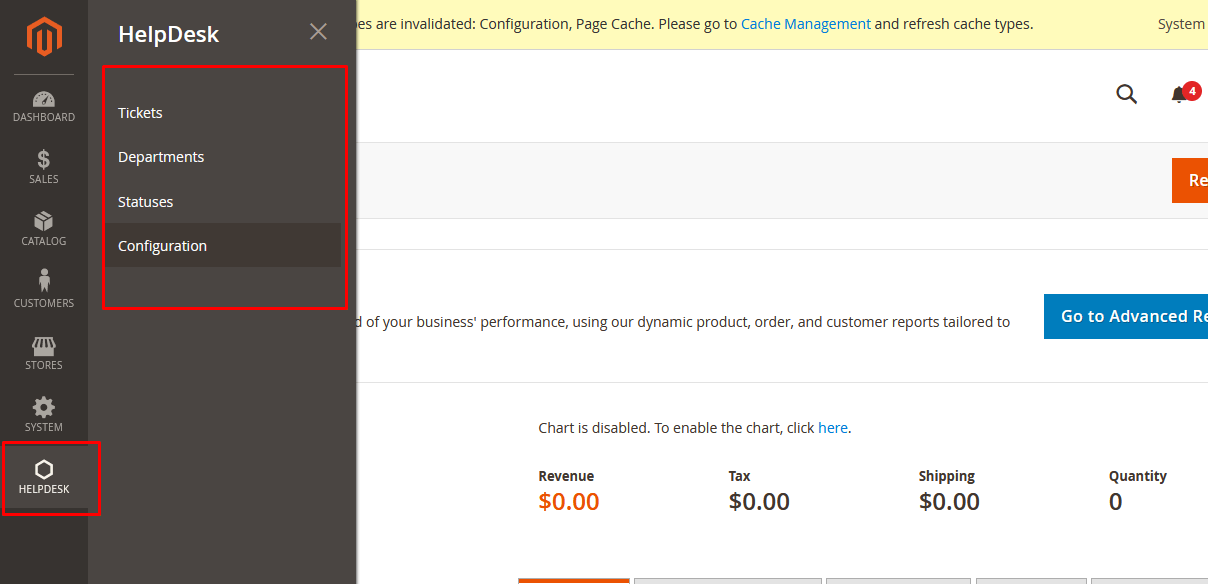Choose Configuration in HelpDesk menu
1208x584 pixels.
click(163, 246)
